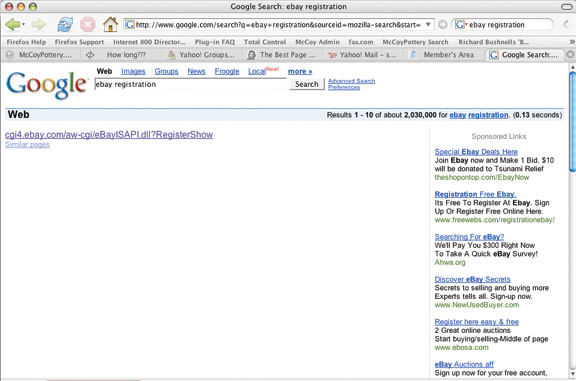Open the Plug-in FAQ bookmark

pos(215,42)
